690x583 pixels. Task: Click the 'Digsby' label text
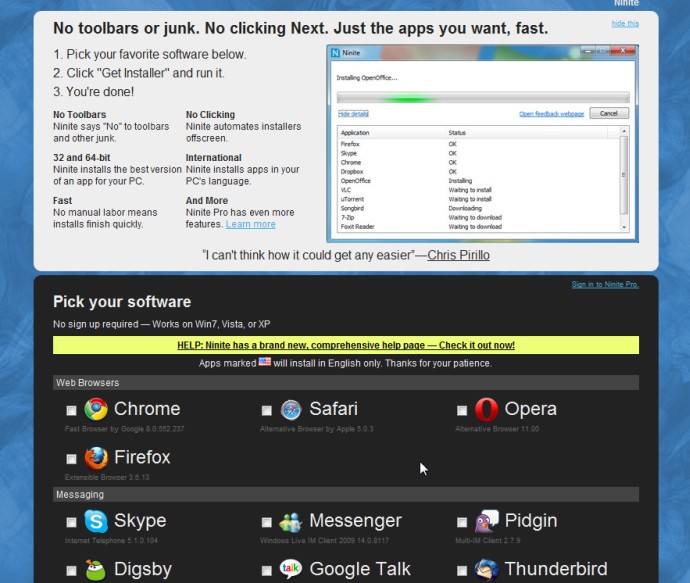click(x=143, y=570)
